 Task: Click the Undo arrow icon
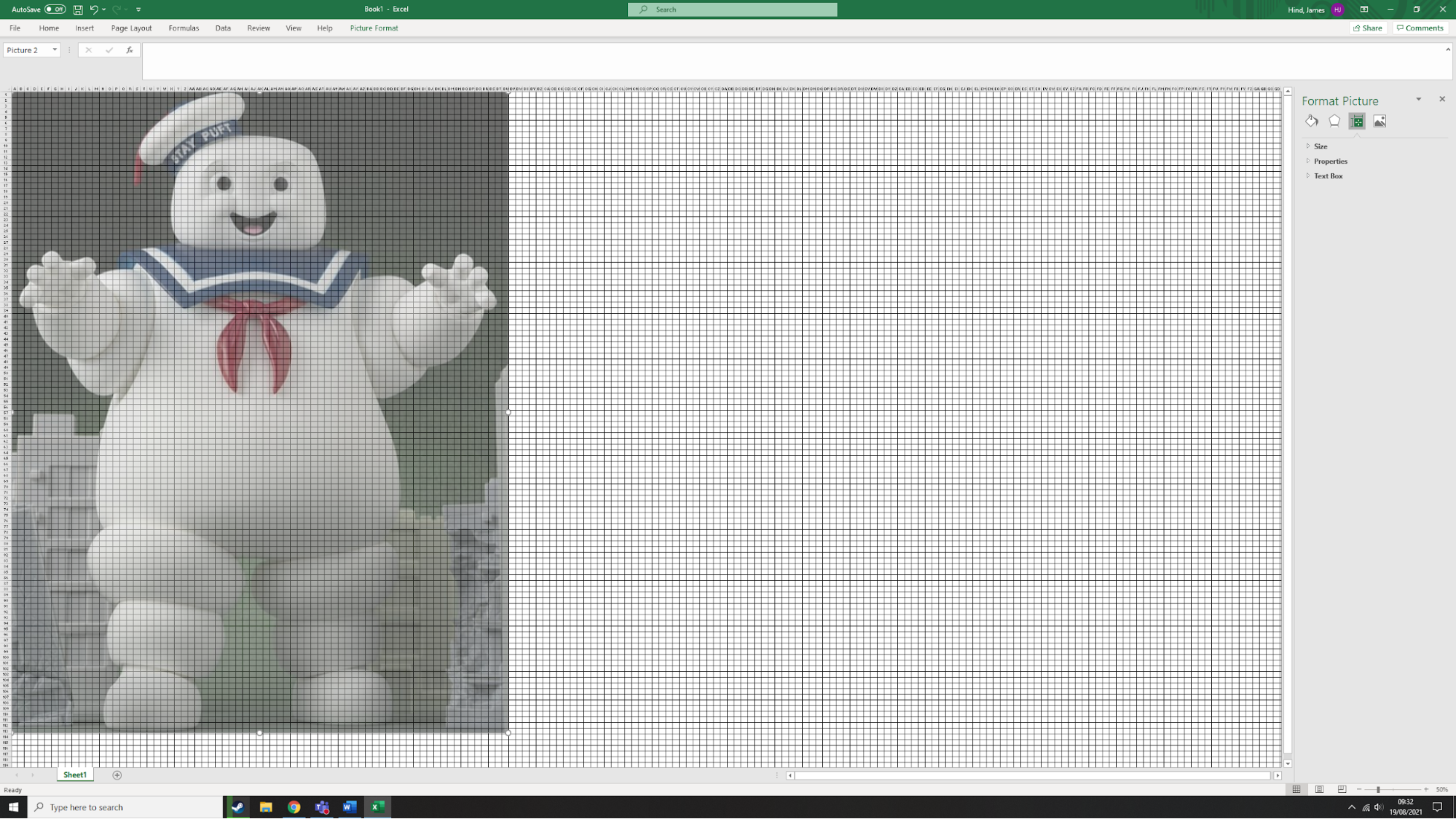point(94,9)
